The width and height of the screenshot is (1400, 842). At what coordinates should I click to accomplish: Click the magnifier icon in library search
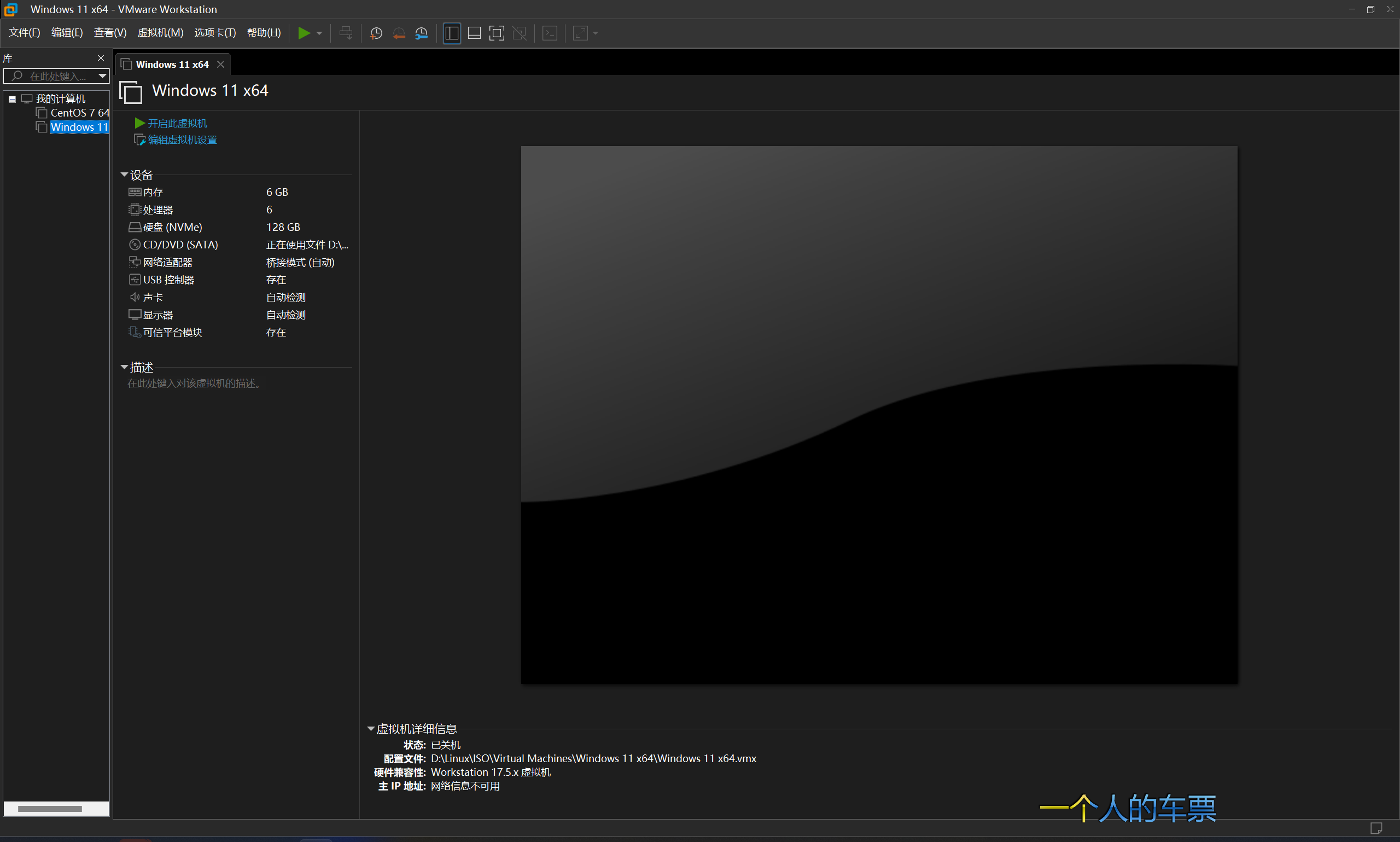point(17,76)
